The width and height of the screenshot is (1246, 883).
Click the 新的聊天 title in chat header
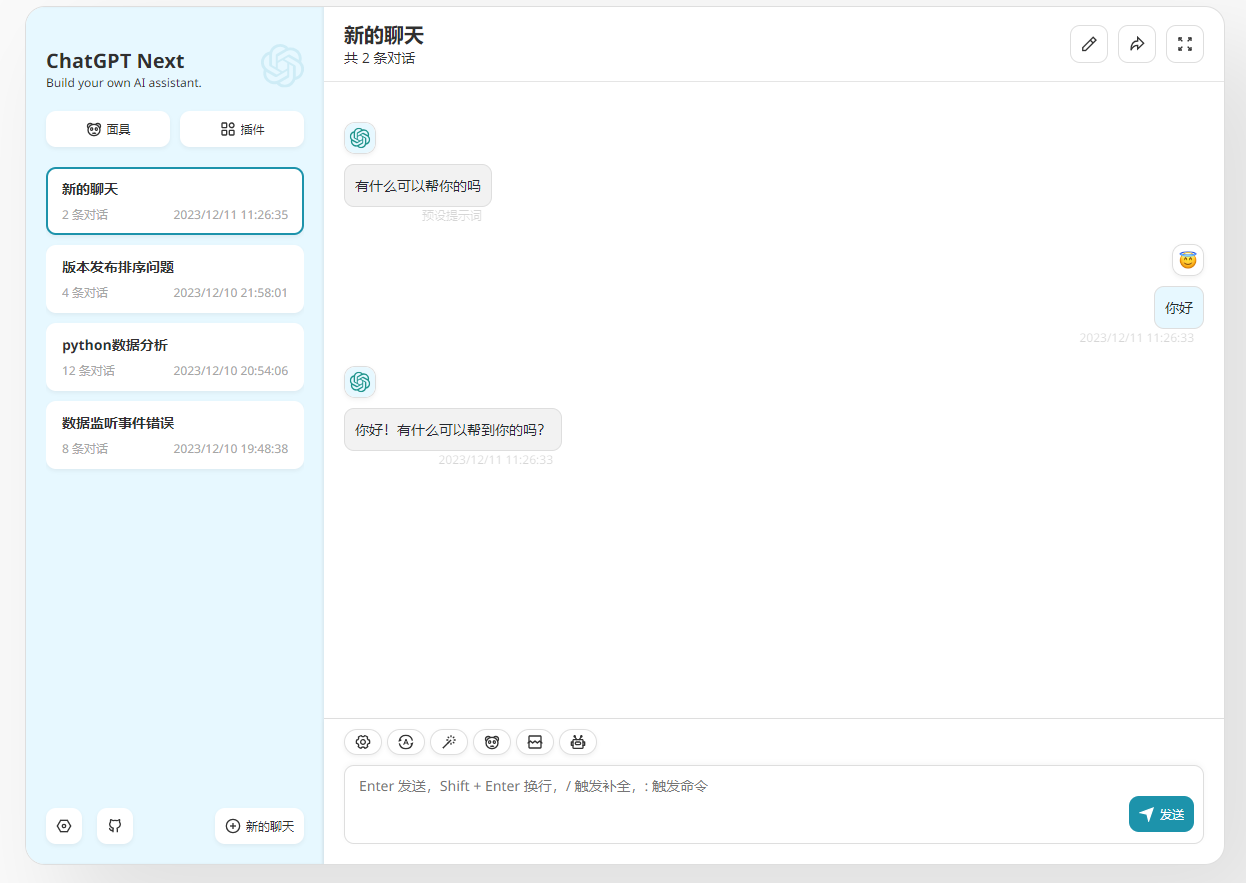384,35
